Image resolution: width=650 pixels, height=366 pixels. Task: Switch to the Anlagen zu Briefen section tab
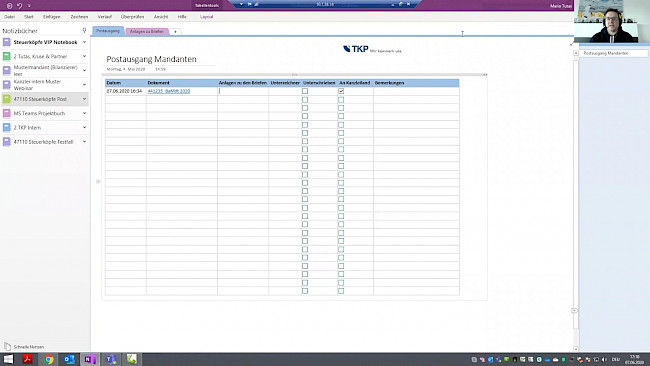(x=147, y=32)
